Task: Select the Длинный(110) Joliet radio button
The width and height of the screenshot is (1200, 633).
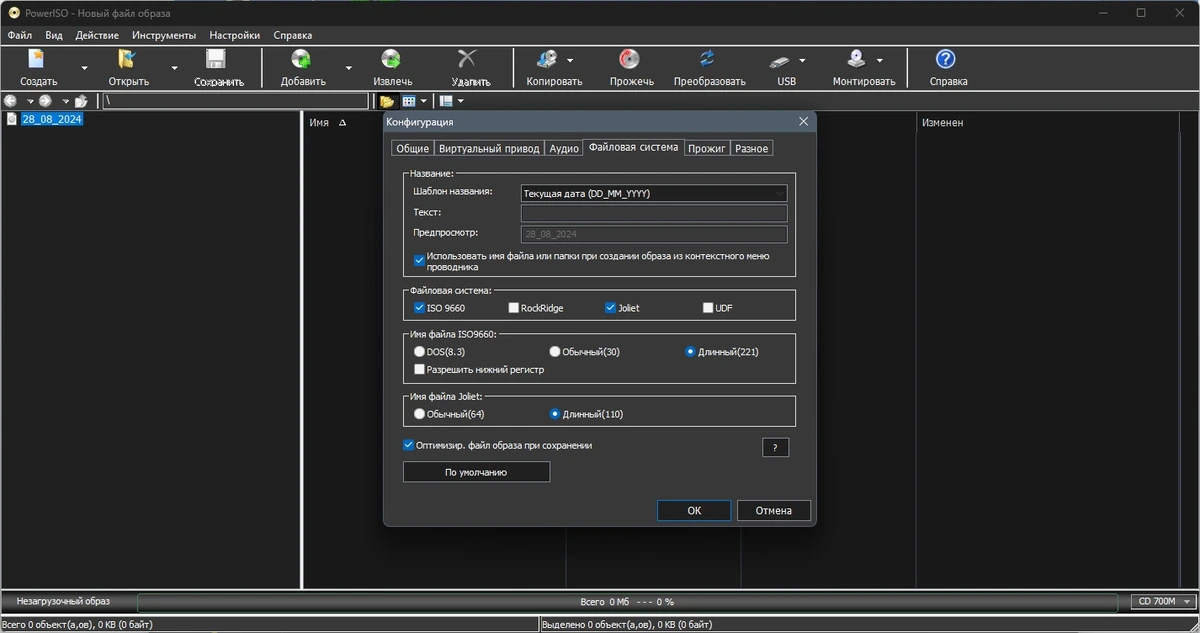Action: pyautogui.click(x=555, y=414)
